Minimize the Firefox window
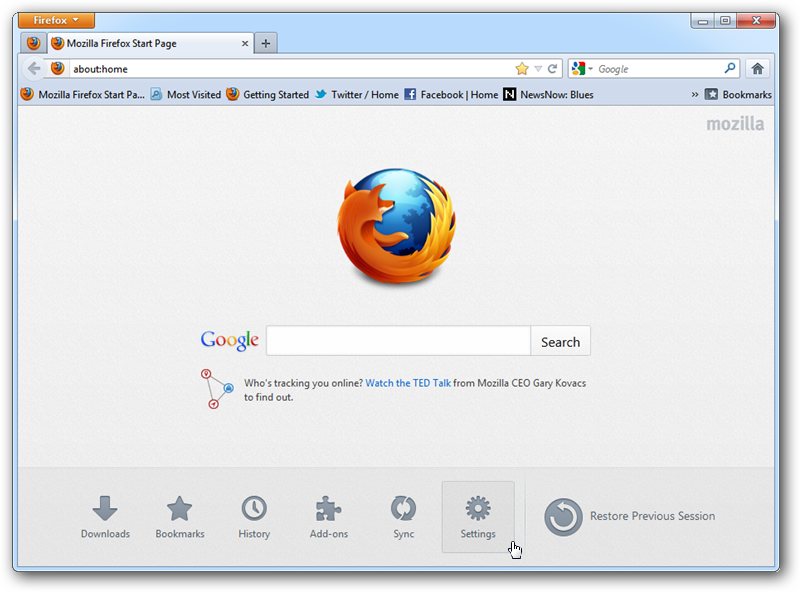 point(703,20)
